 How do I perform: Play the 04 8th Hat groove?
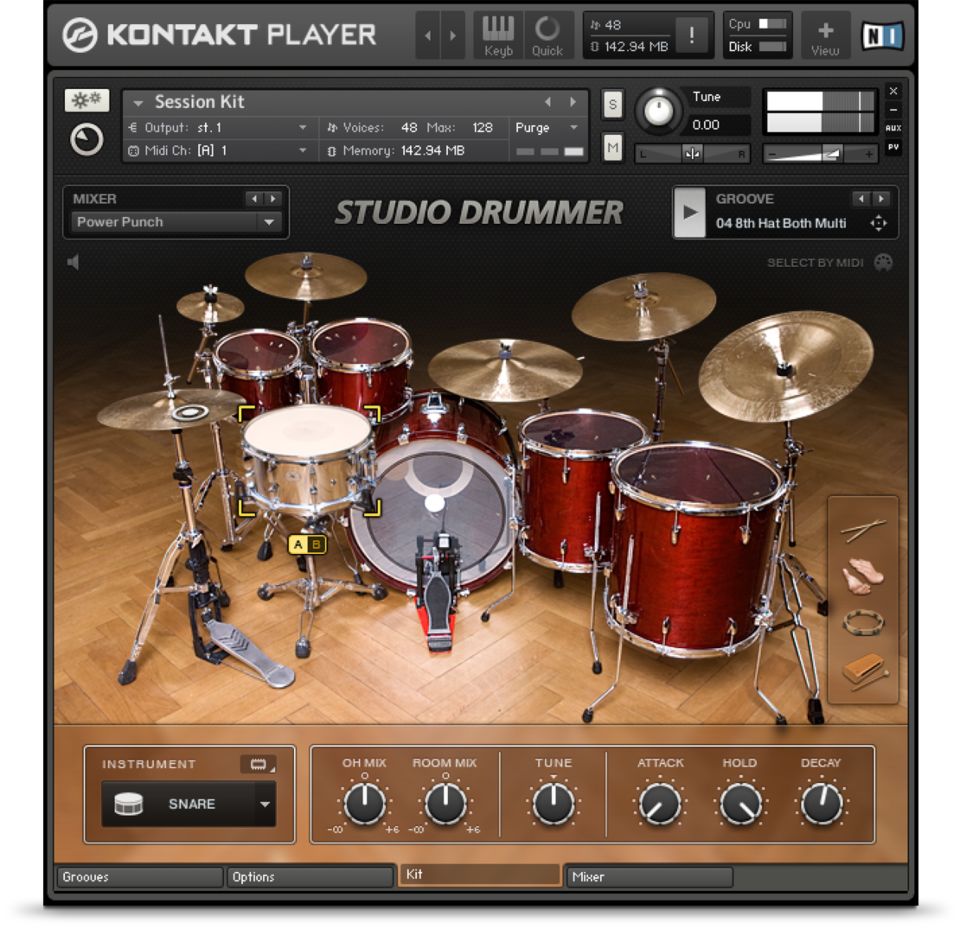pos(689,212)
